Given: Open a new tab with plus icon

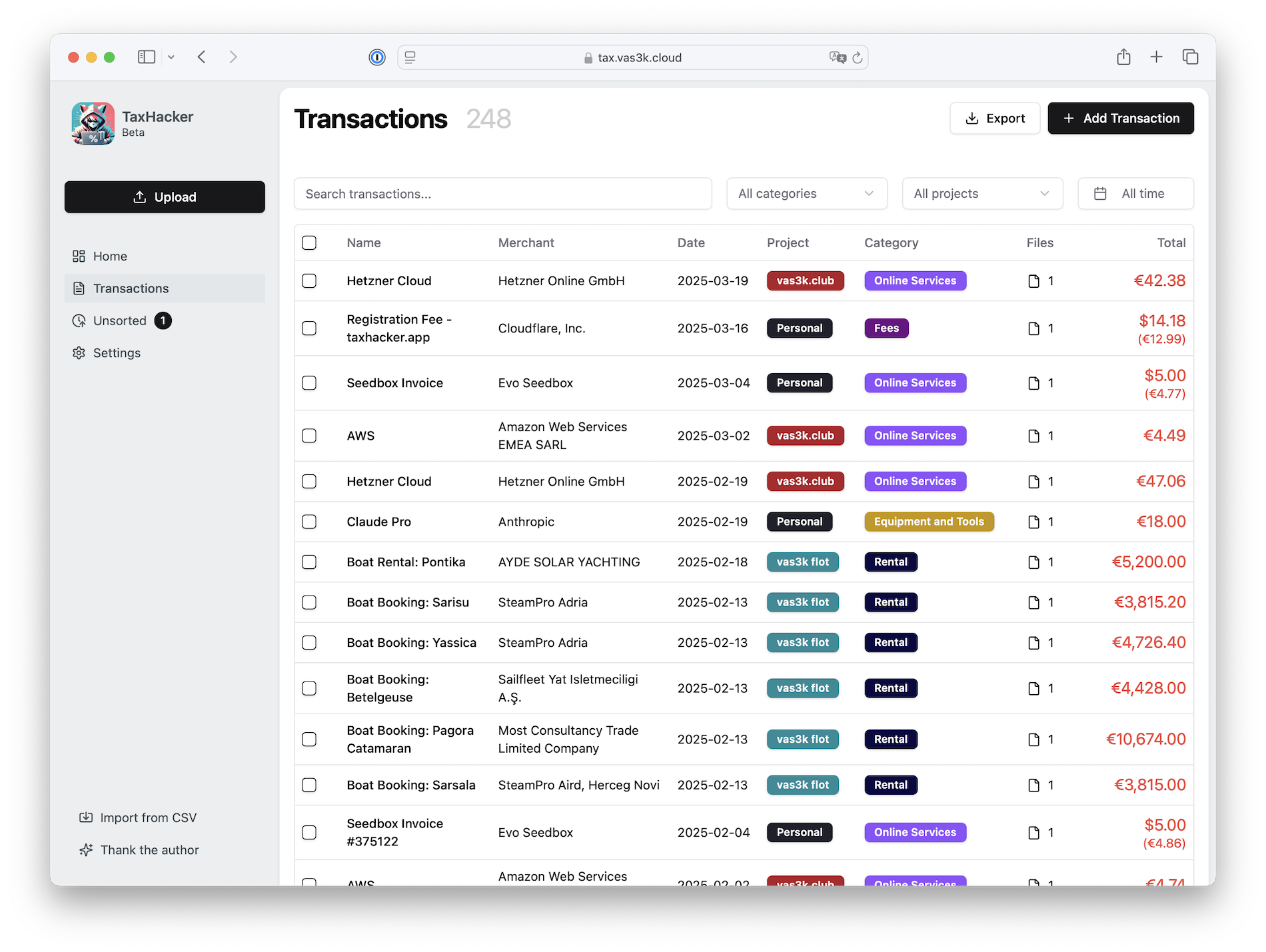Looking at the screenshot, I should pos(1157,57).
